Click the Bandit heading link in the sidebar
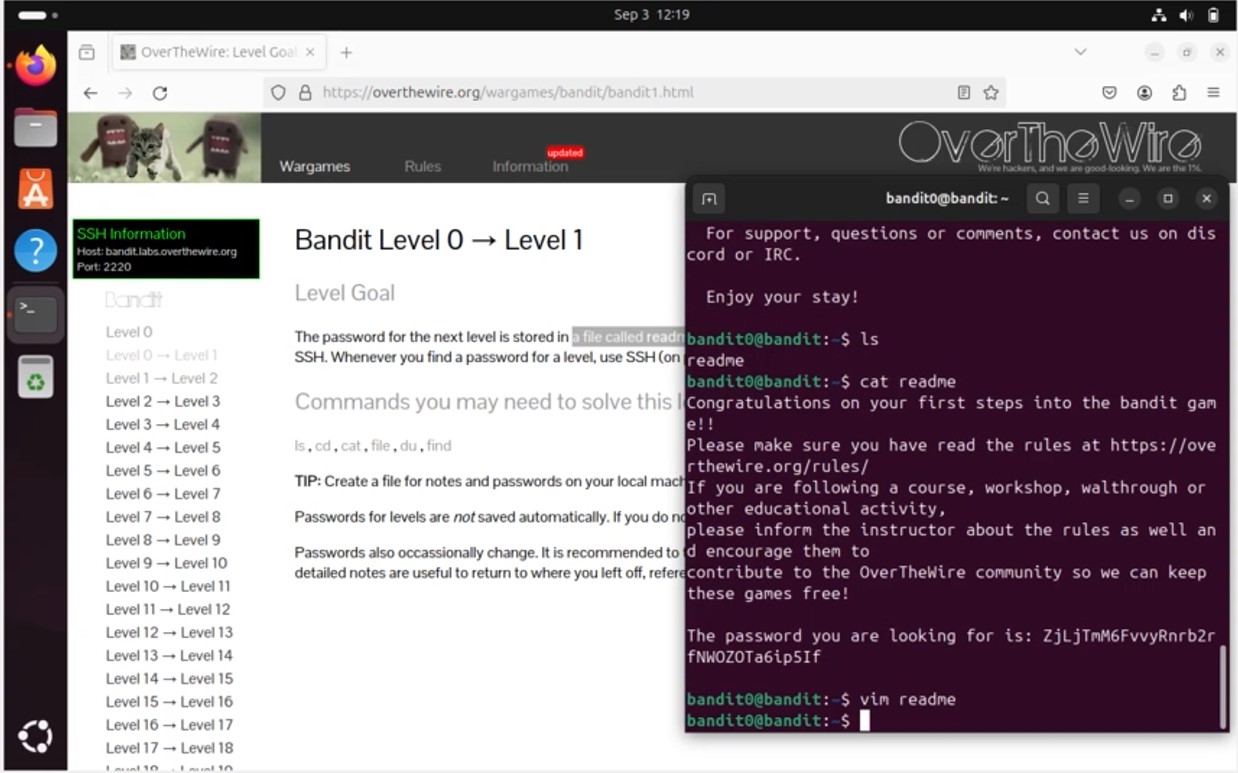The height and width of the screenshot is (773, 1238). point(133,300)
